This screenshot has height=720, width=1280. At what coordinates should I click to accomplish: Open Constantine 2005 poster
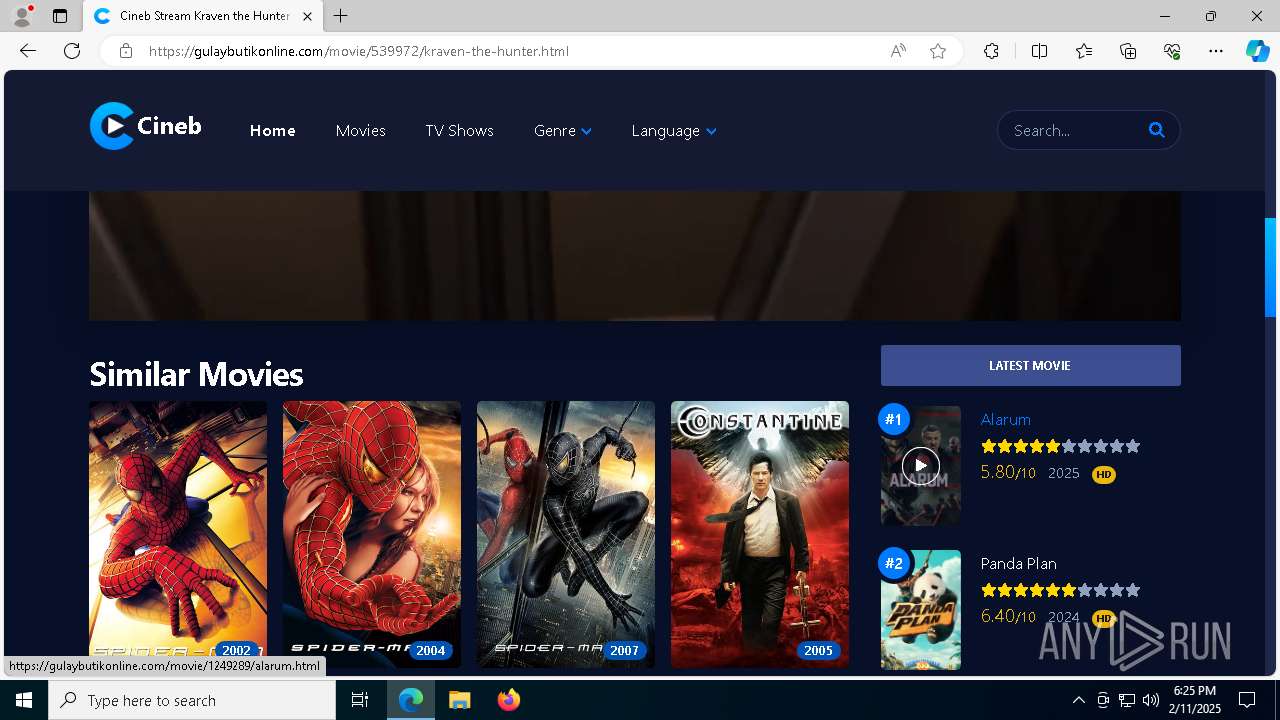760,534
